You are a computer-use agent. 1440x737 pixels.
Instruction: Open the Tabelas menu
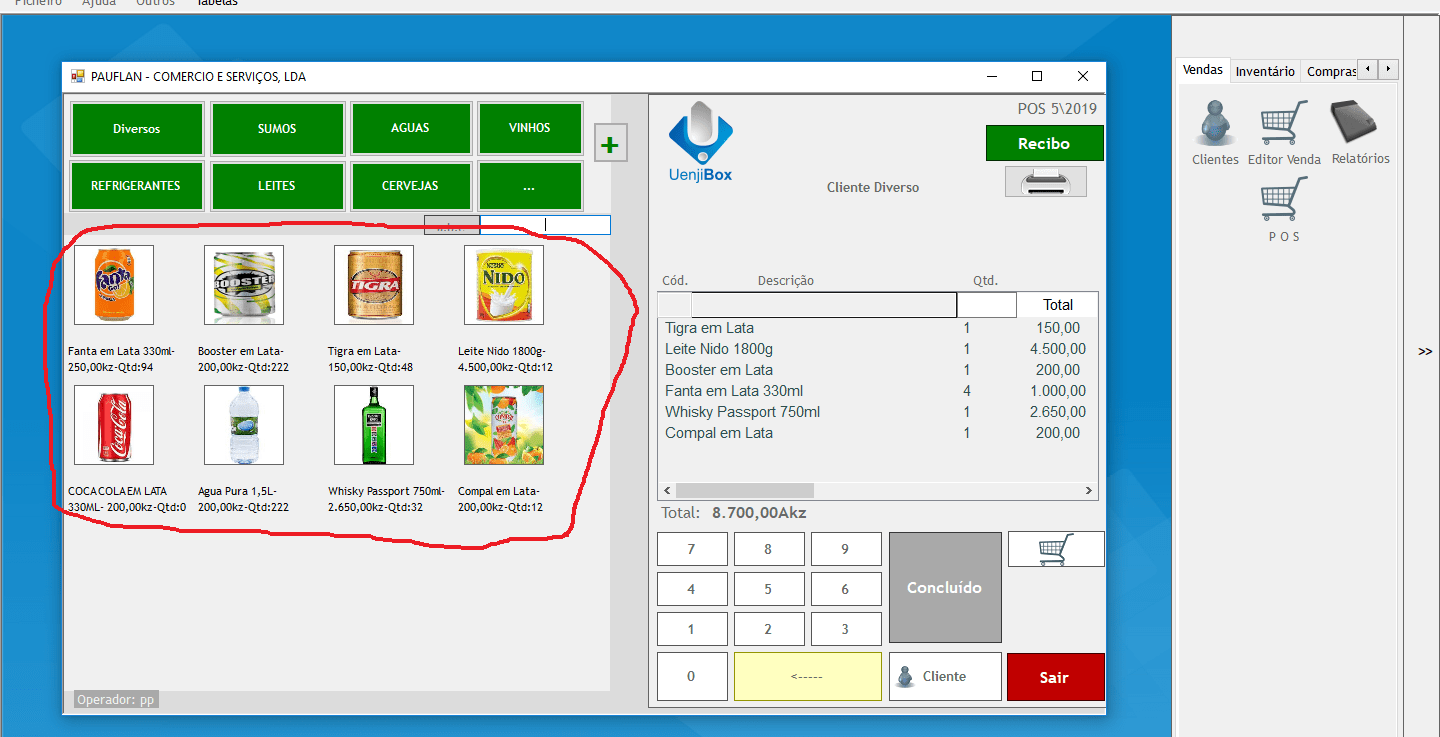point(217,3)
